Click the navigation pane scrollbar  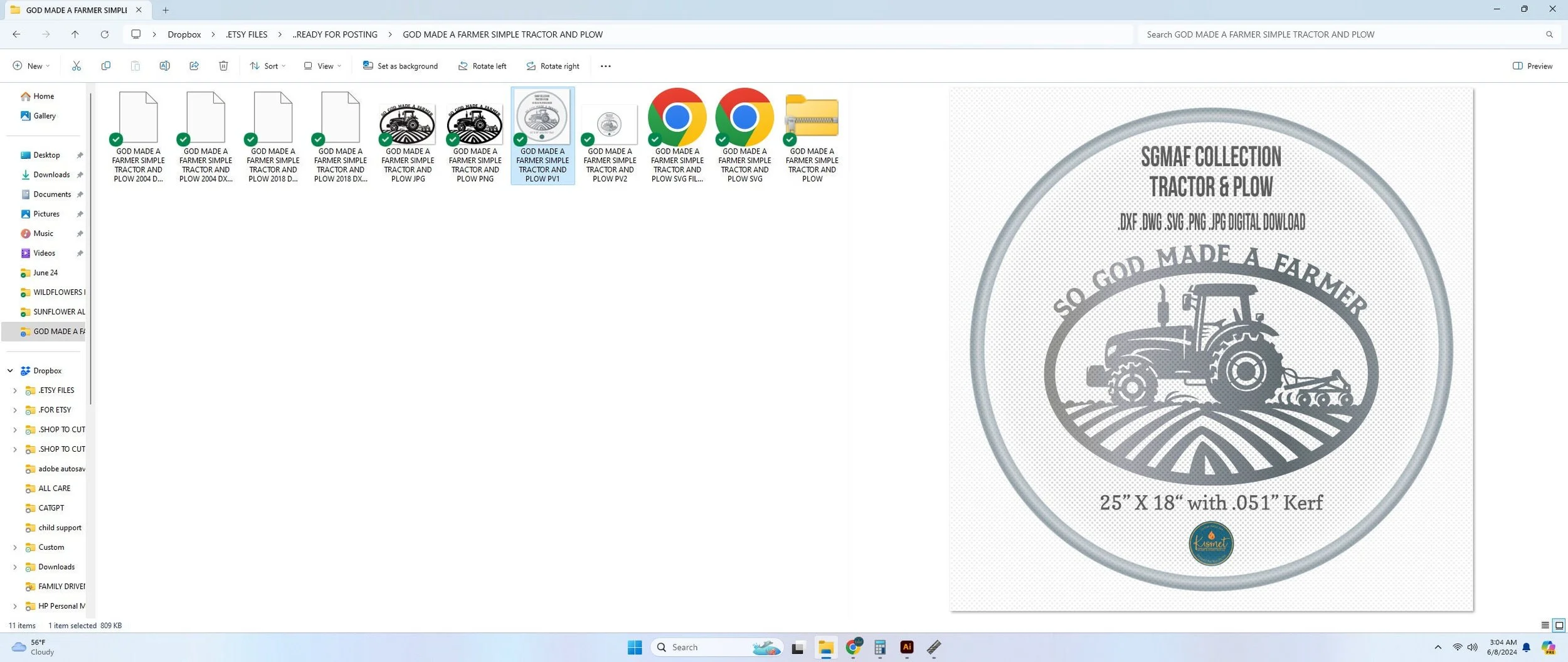click(x=91, y=248)
